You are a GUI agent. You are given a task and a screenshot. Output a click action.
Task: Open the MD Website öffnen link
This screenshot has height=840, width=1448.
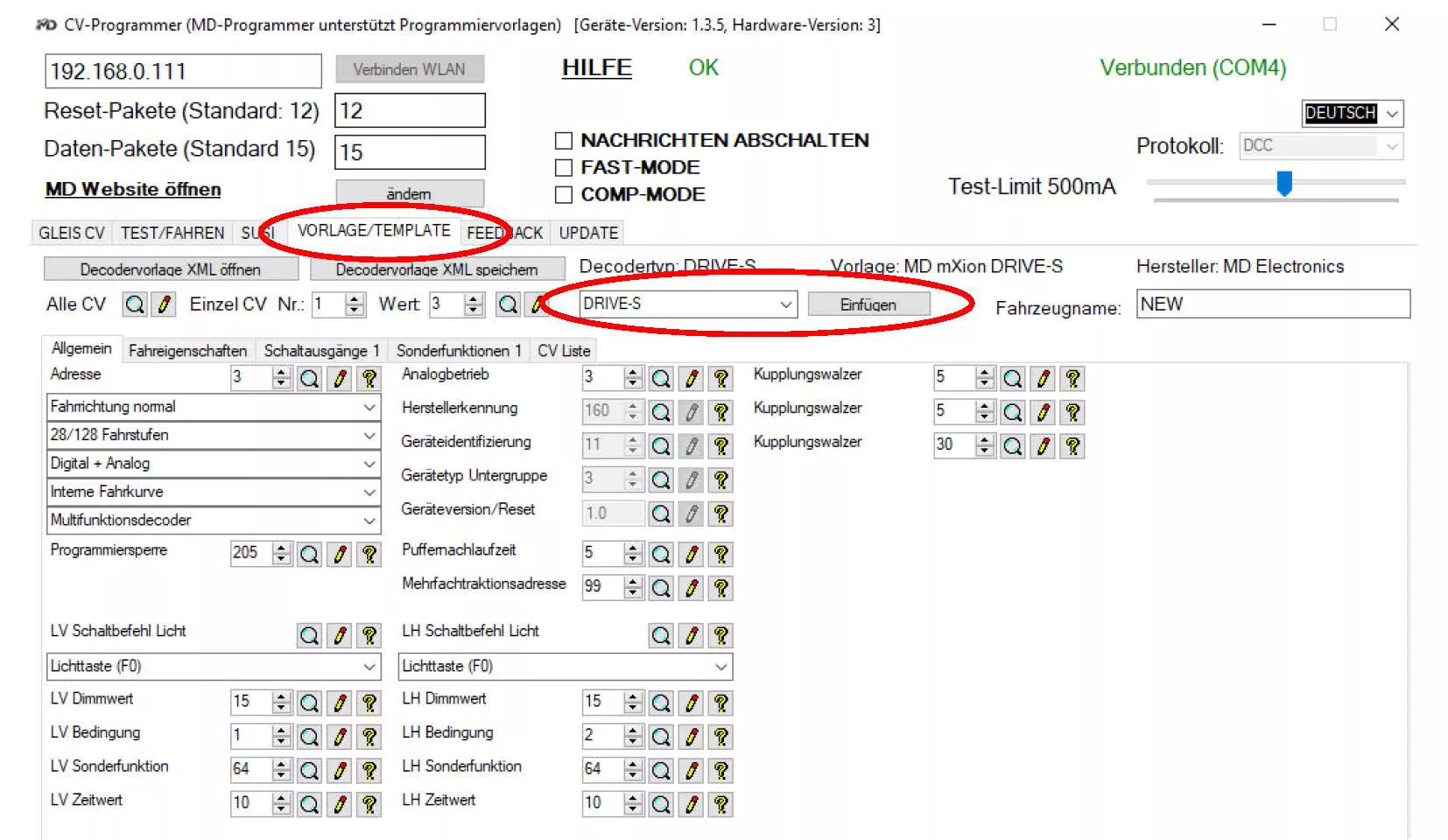[133, 190]
